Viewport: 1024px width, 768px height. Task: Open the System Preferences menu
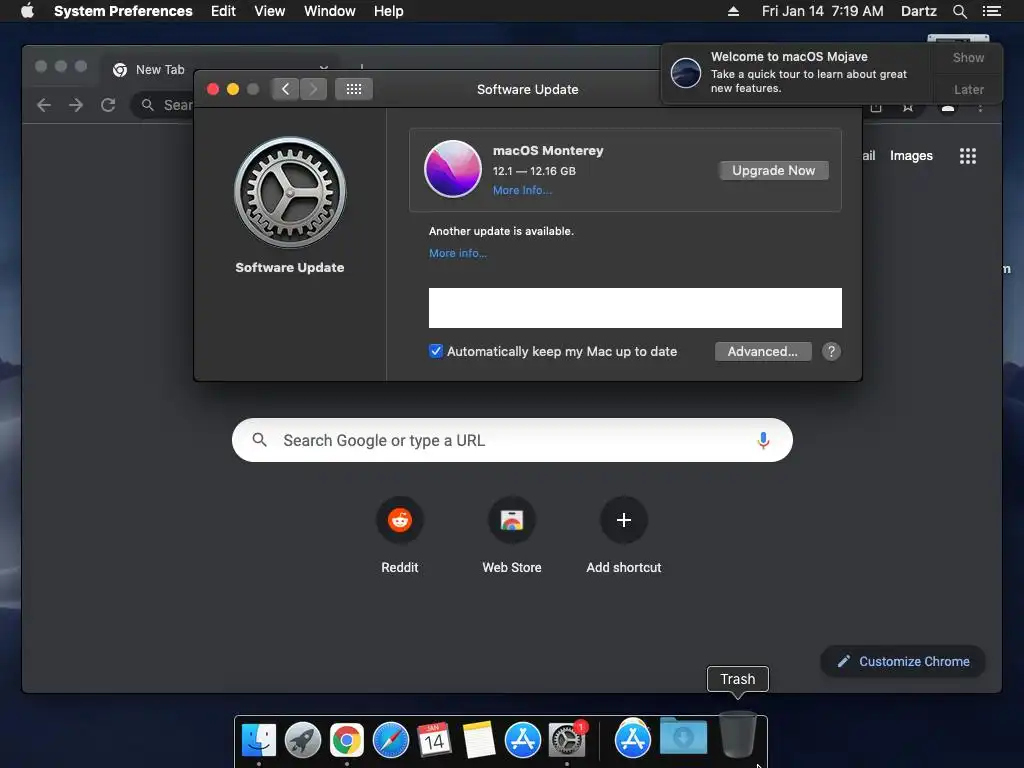click(123, 11)
